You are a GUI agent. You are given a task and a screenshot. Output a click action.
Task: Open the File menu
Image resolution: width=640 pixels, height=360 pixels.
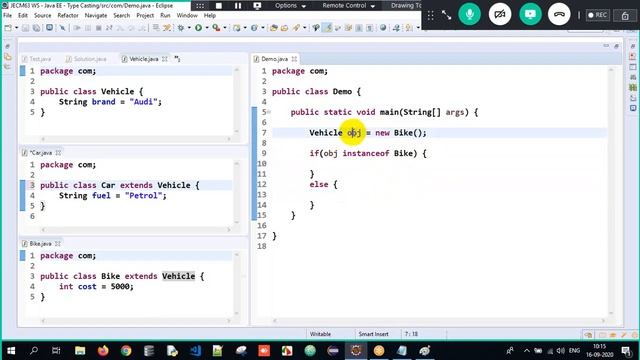(7, 16)
